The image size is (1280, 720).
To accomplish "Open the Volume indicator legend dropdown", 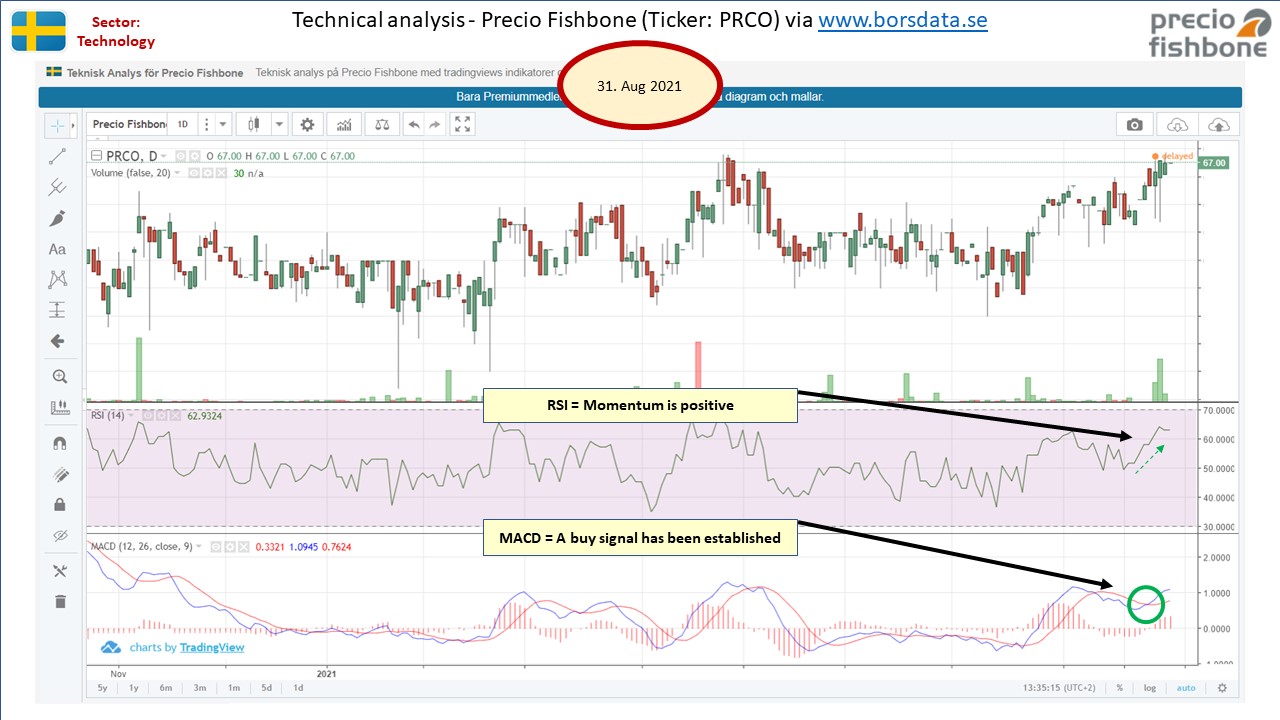I will [x=177, y=173].
